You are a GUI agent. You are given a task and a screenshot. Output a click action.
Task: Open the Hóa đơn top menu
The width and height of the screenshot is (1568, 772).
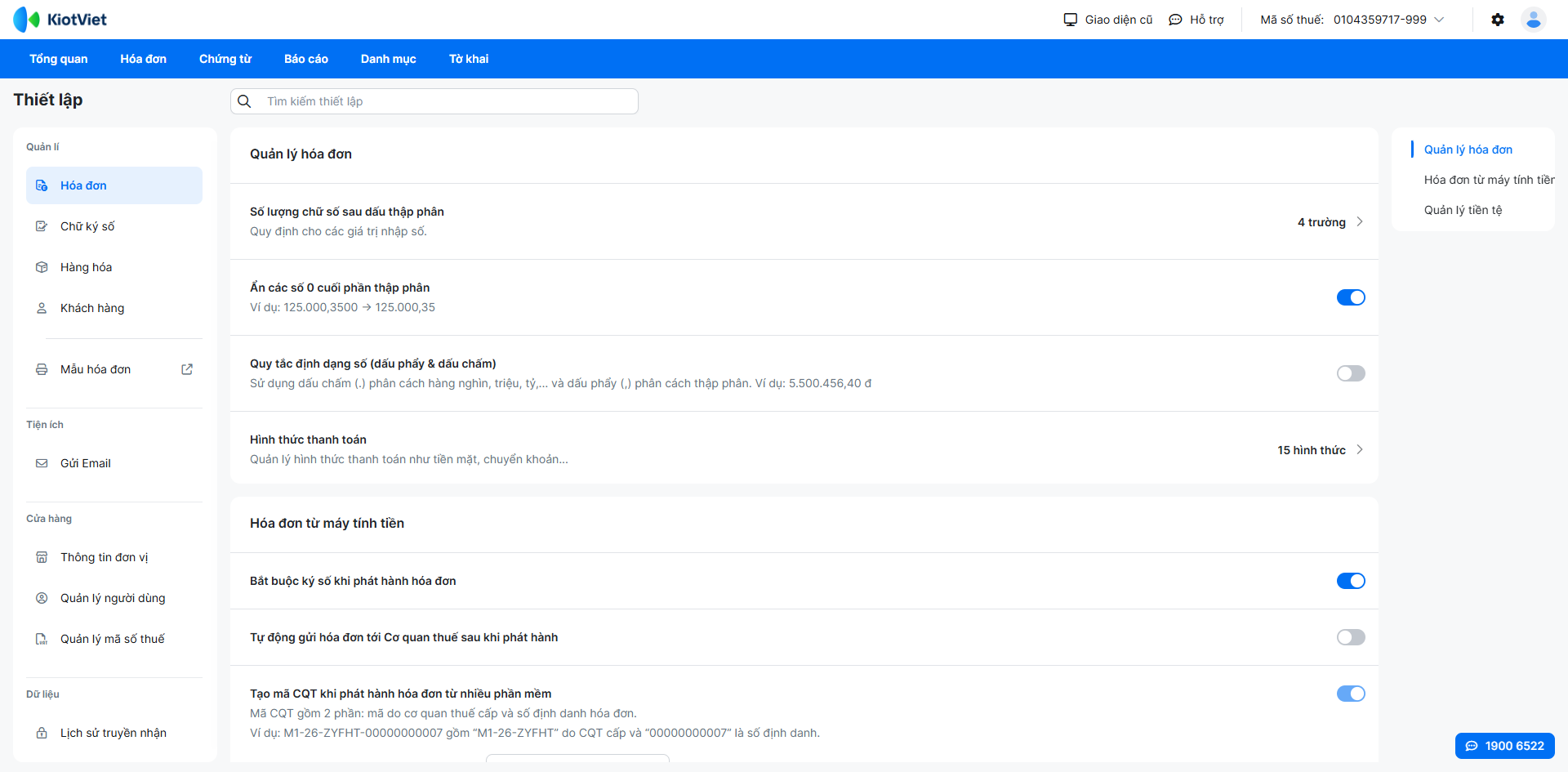(143, 59)
